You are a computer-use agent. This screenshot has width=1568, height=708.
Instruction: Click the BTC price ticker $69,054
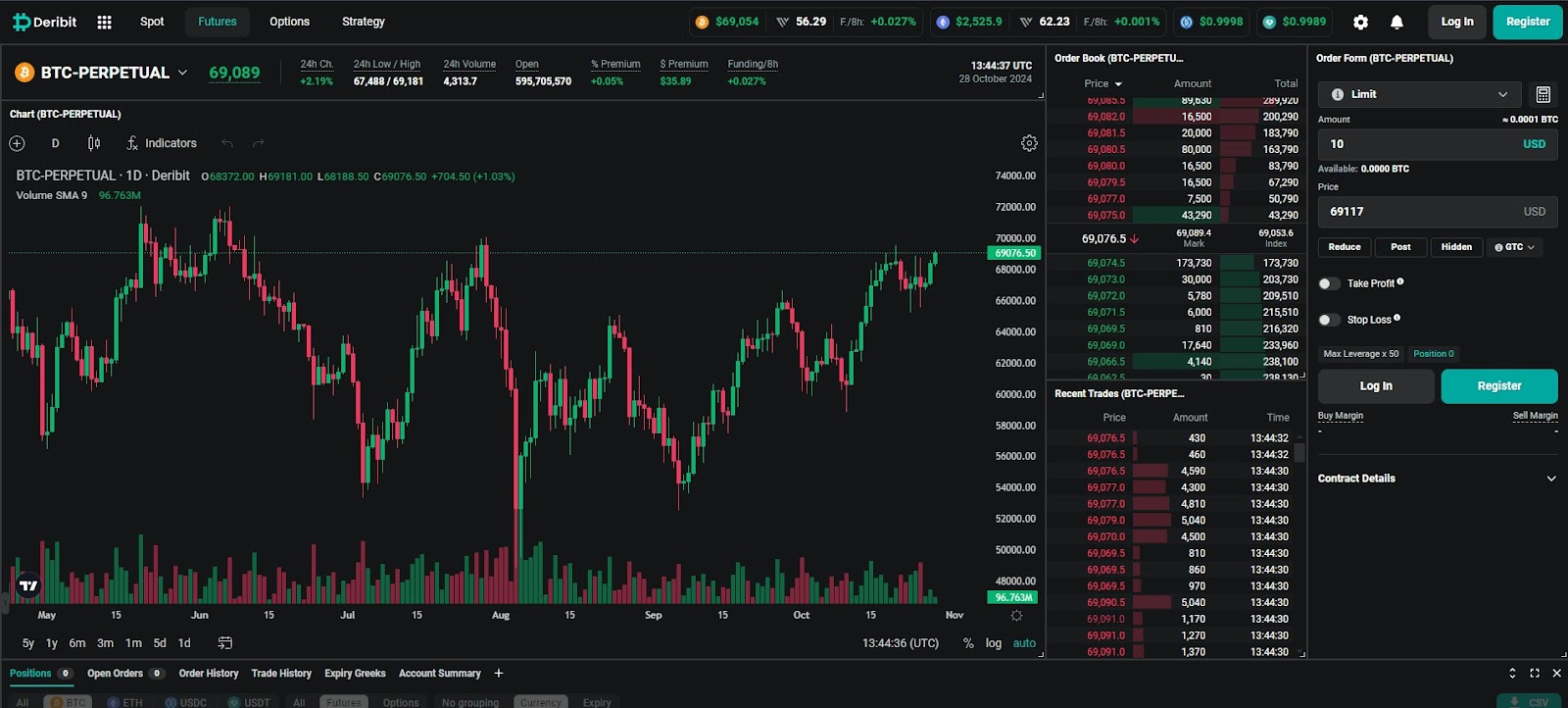[x=727, y=22]
